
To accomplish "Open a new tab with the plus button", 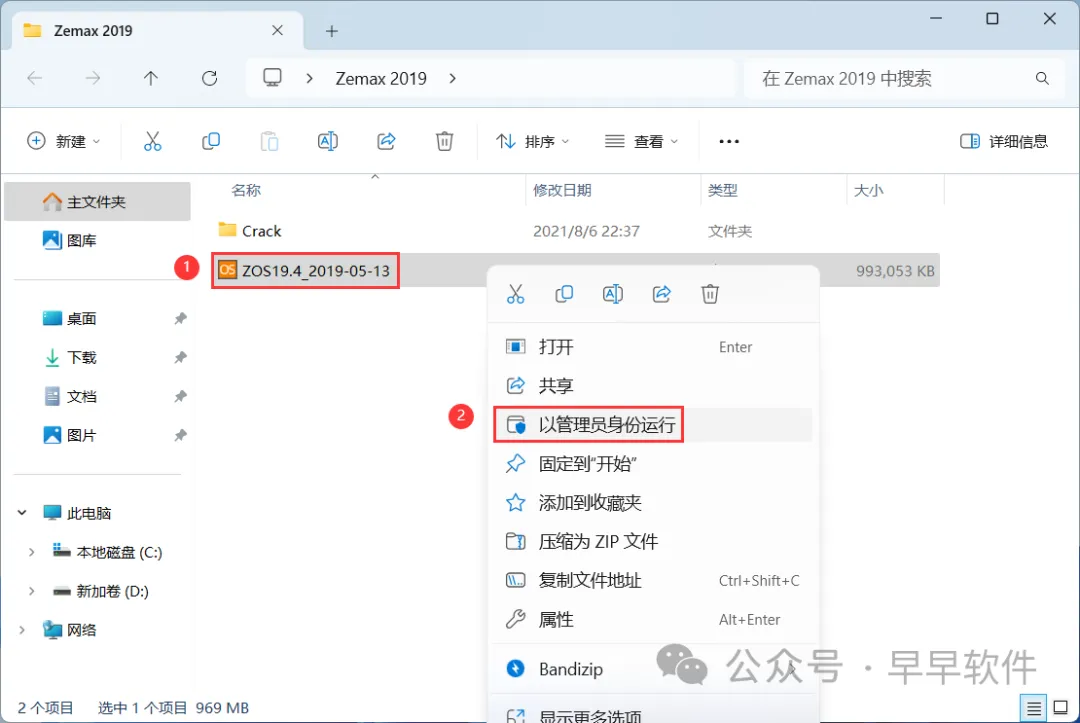I will (x=331, y=31).
